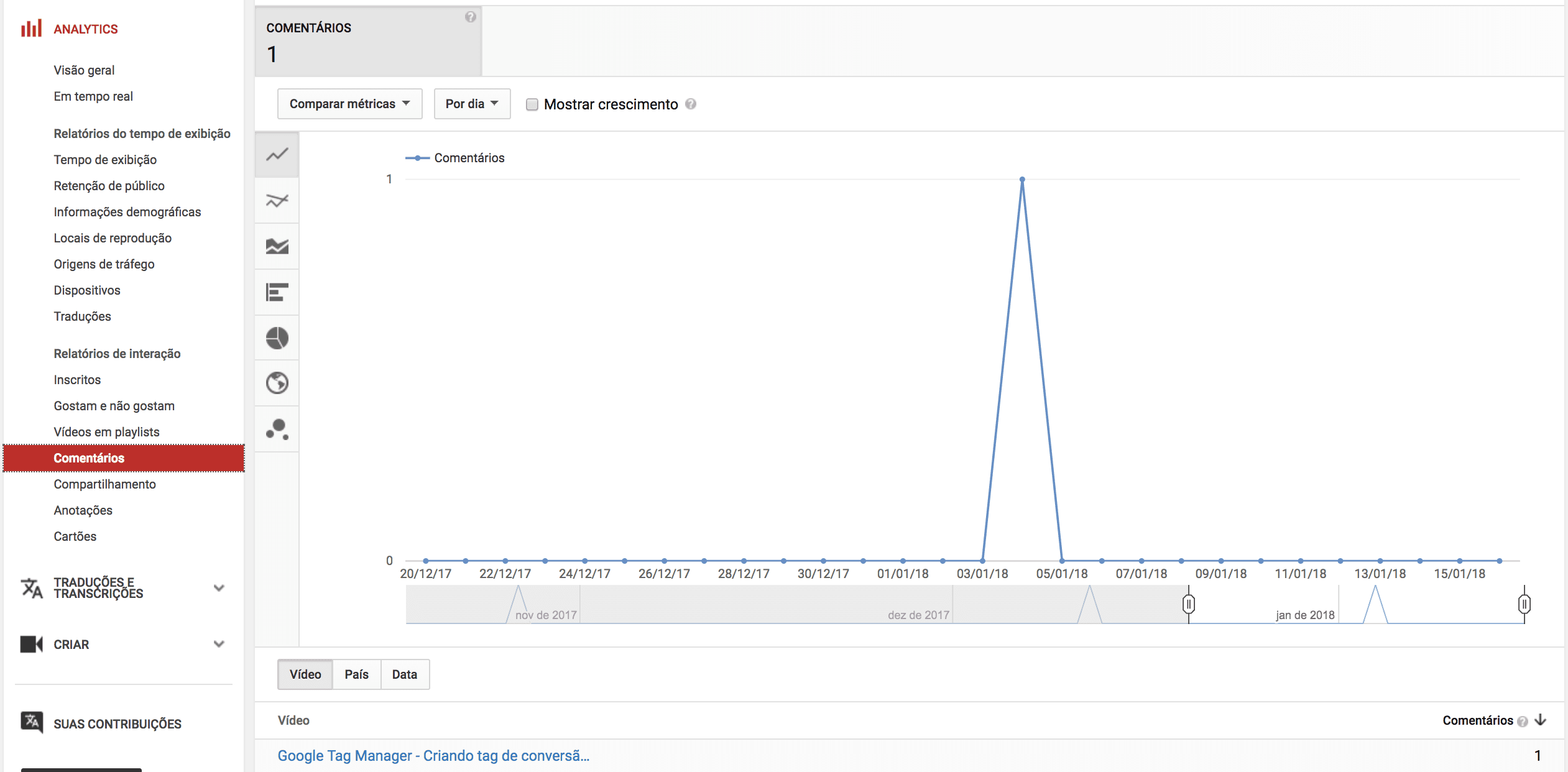Select the bubble chart view icon
1568x772 pixels.
pyautogui.click(x=277, y=429)
